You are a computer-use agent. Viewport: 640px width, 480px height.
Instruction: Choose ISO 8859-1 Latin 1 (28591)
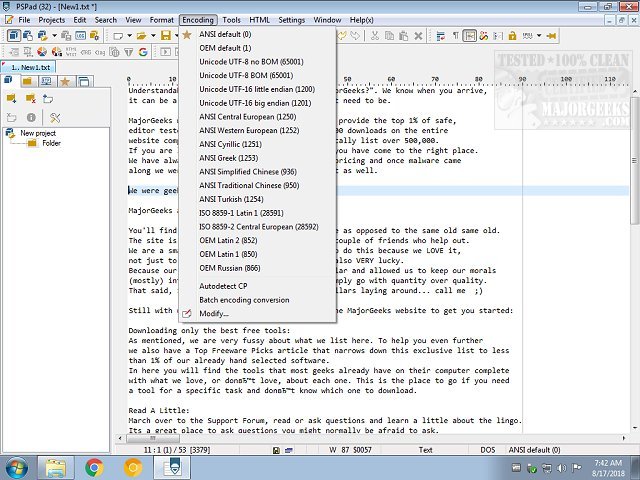pos(258,213)
